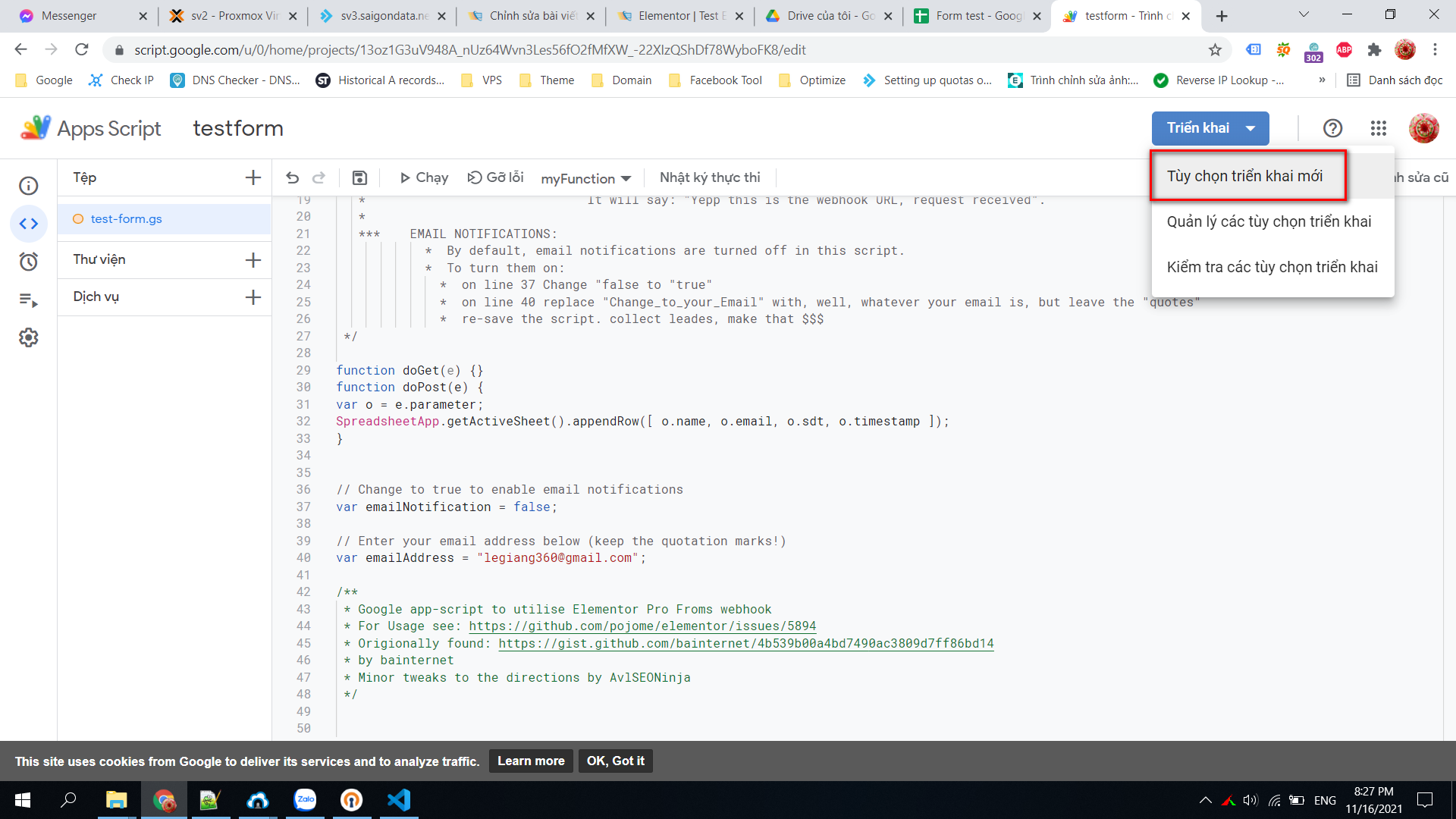
Task: Expand the Triển khai deploy dropdown button
Action: point(1210,128)
